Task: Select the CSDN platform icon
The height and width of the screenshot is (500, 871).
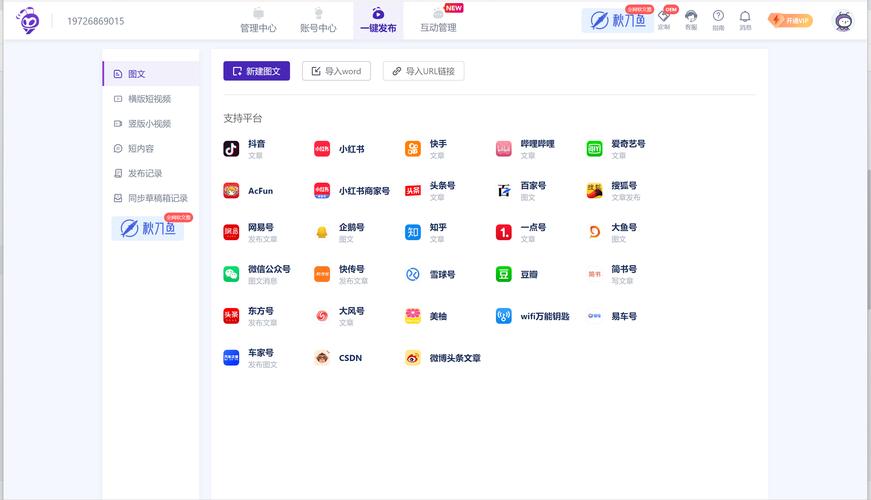Action: point(322,358)
